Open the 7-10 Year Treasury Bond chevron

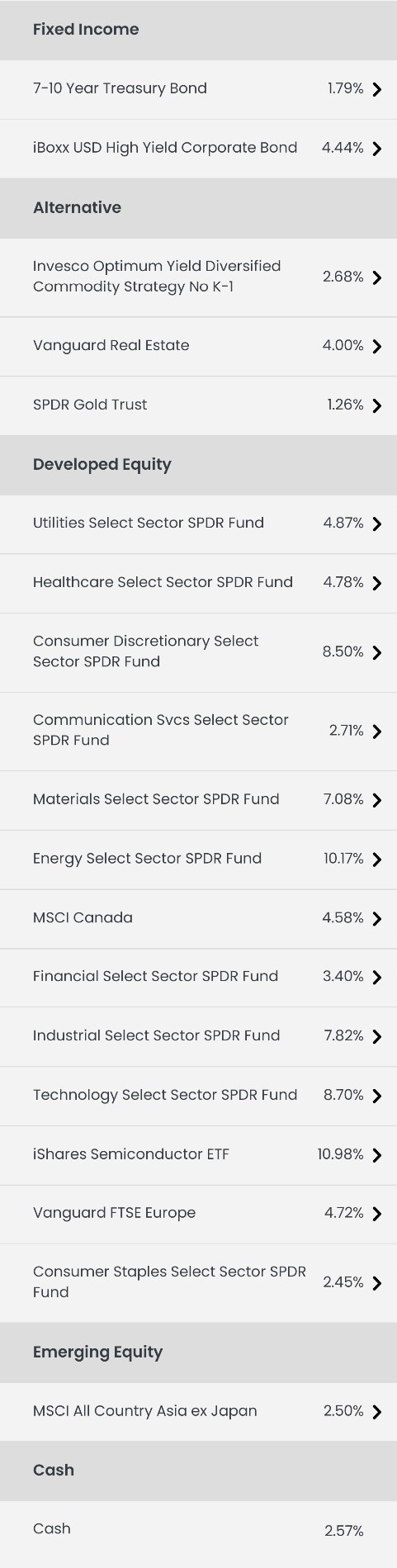click(x=377, y=89)
